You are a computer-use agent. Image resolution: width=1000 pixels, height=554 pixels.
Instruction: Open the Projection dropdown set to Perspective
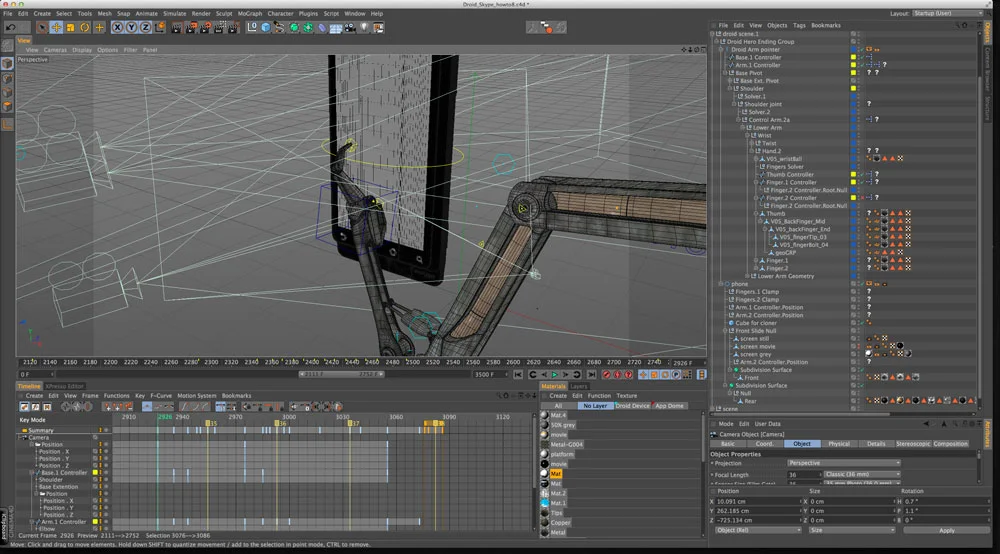coord(844,463)
